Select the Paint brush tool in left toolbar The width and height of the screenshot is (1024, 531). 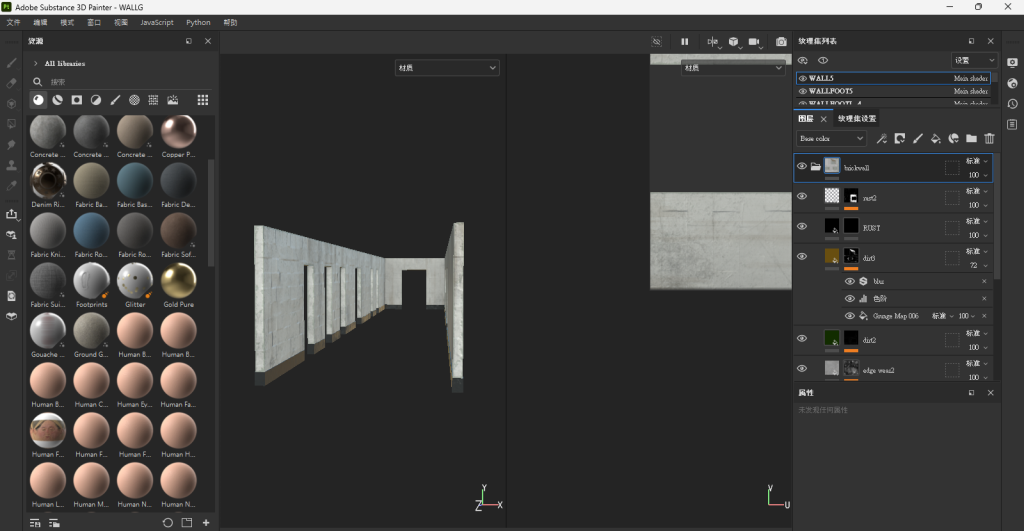point(12,62)
